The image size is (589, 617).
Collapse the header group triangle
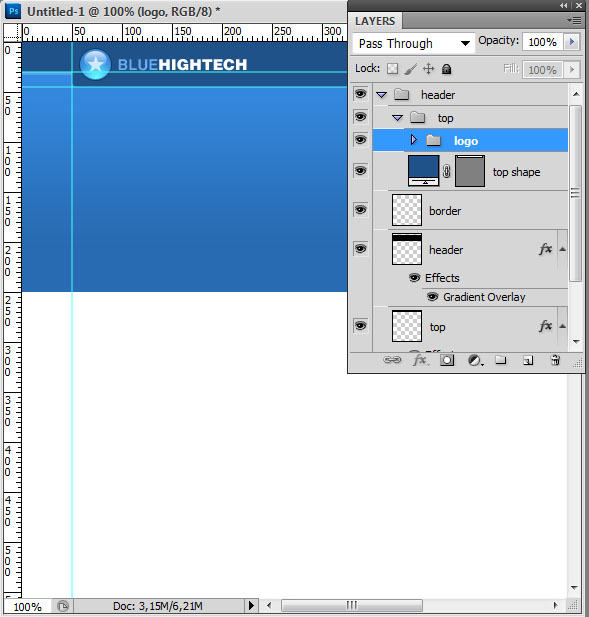382,95
